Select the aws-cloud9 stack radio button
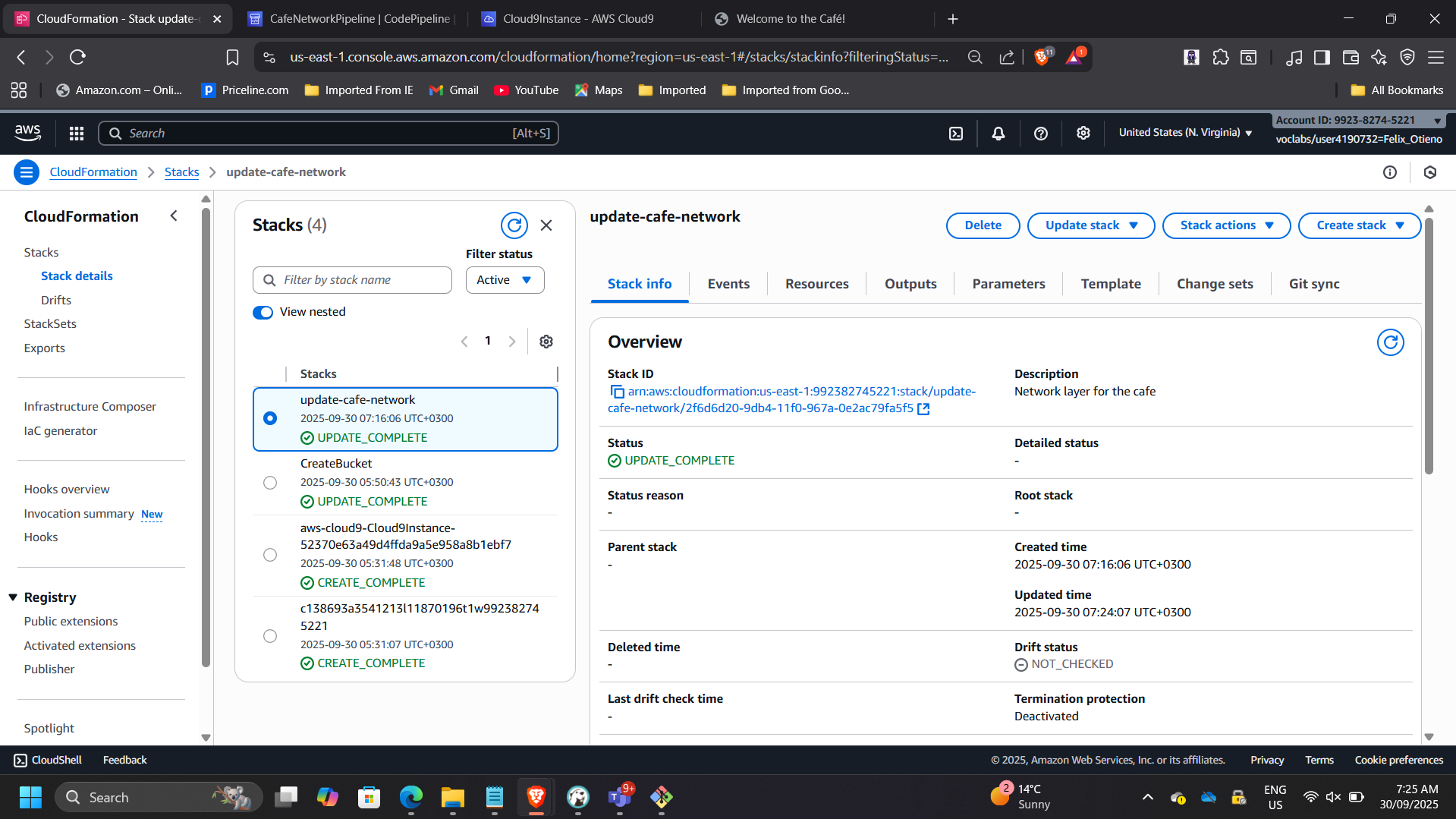Viewport: 1456px width, 819px height. [x=270, y=555]
